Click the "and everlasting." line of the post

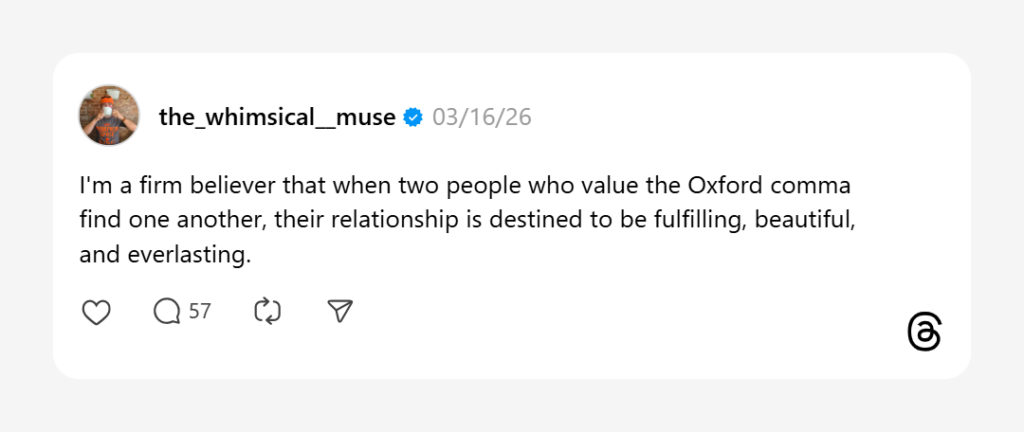(165, 255)
